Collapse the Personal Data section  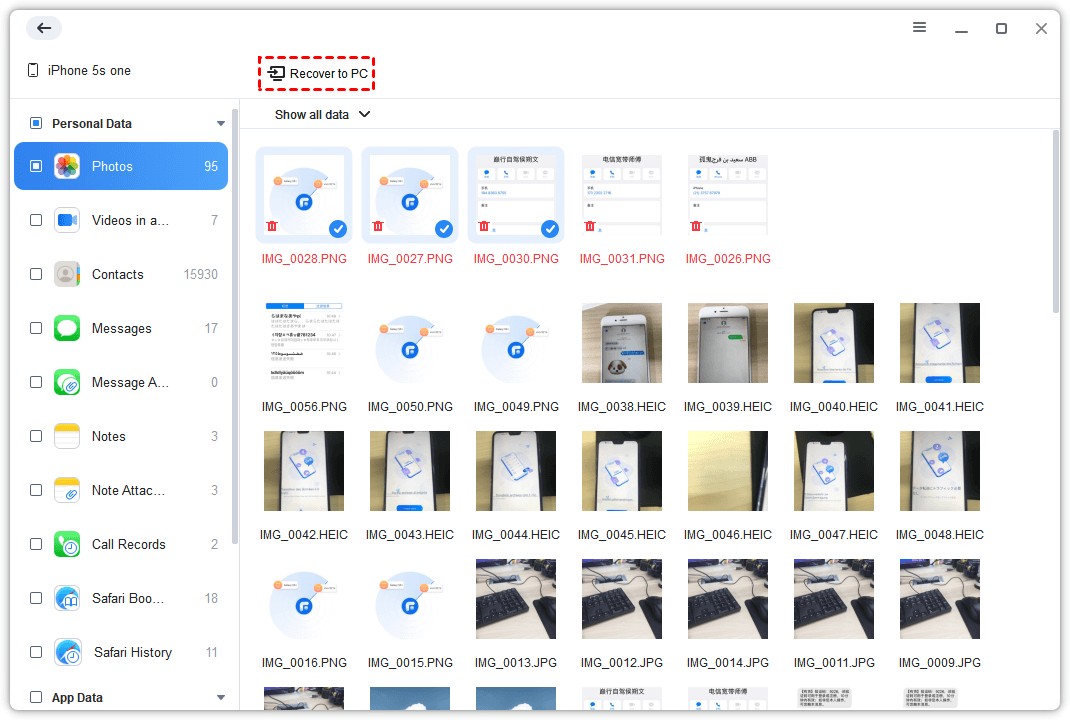click(x=221, y=123)
